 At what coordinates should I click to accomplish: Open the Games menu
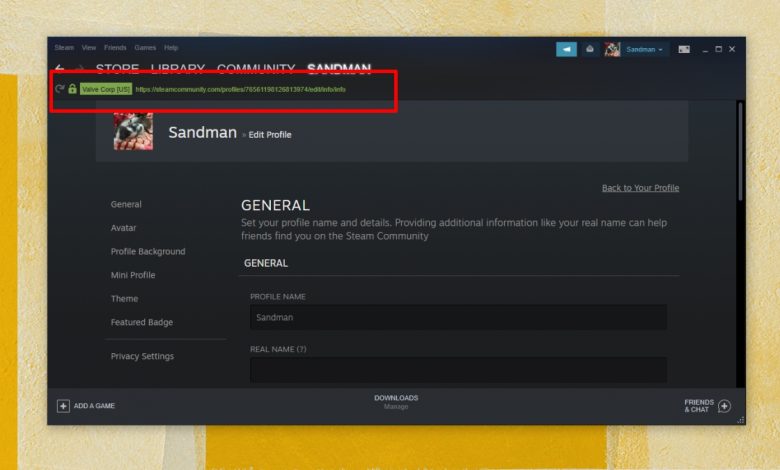145,48
